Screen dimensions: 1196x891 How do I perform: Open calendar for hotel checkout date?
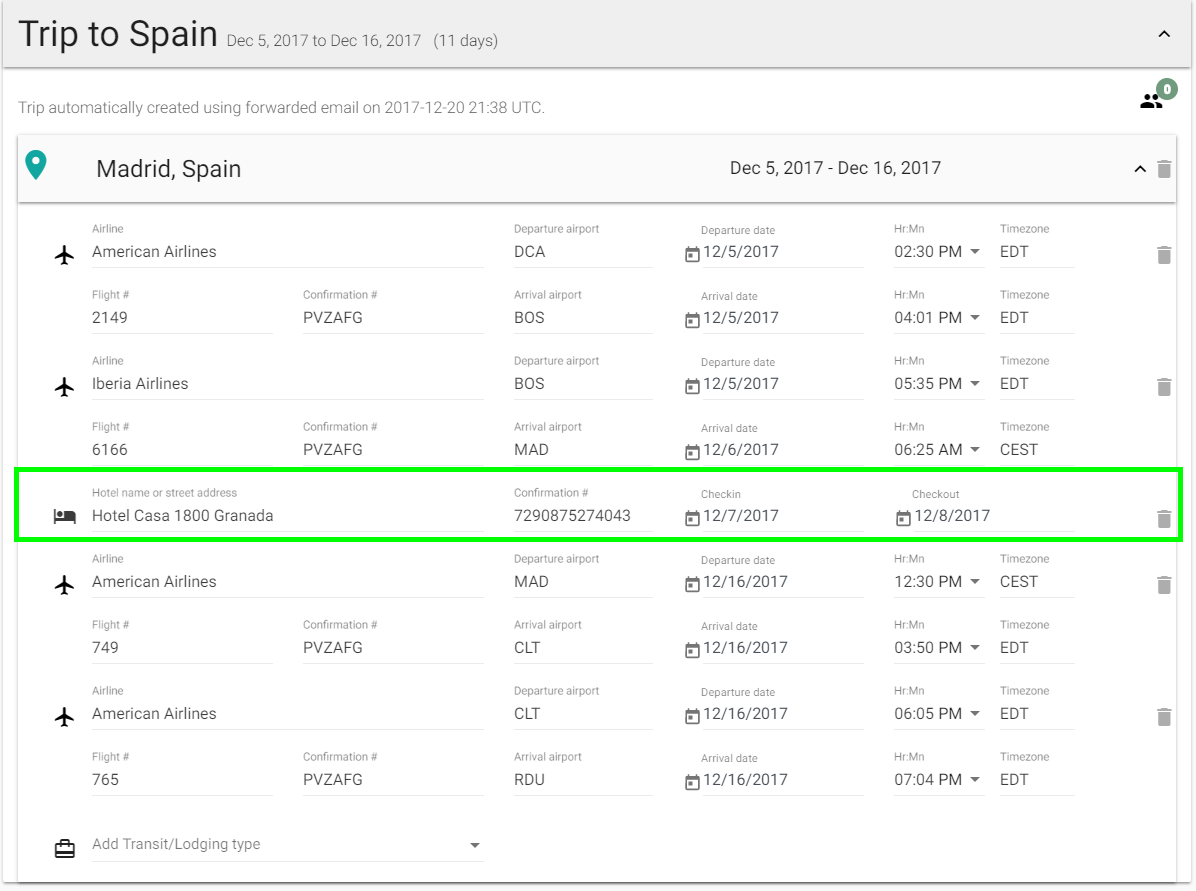pos(903,518)
